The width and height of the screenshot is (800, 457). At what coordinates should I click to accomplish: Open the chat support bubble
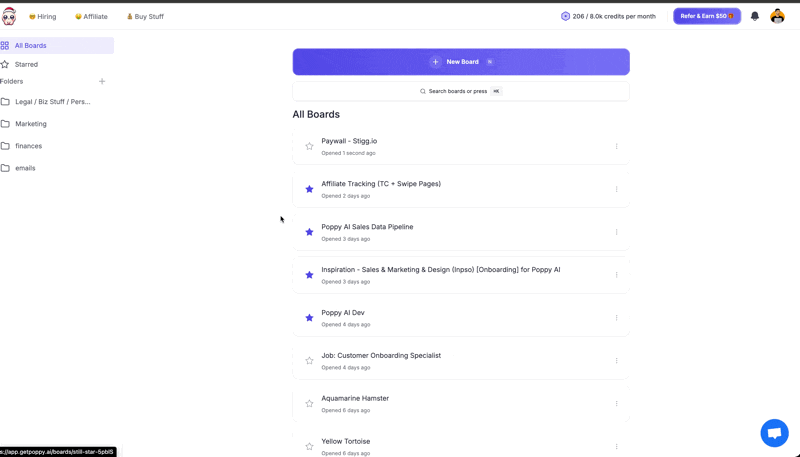[x=774, y=432]
